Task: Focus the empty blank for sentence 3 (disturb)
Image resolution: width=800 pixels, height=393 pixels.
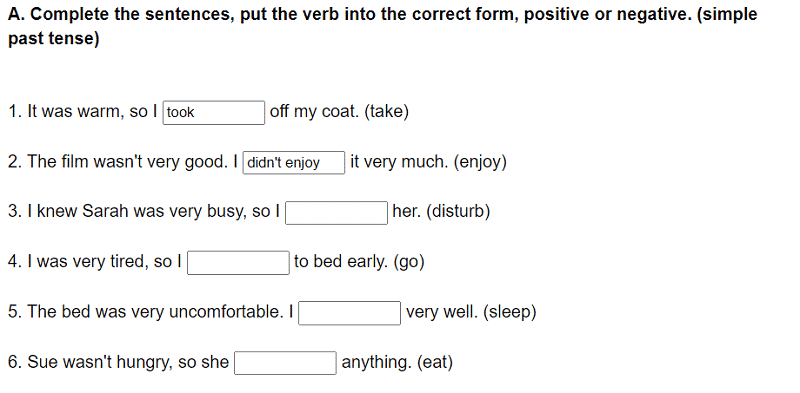Action: 336,213
